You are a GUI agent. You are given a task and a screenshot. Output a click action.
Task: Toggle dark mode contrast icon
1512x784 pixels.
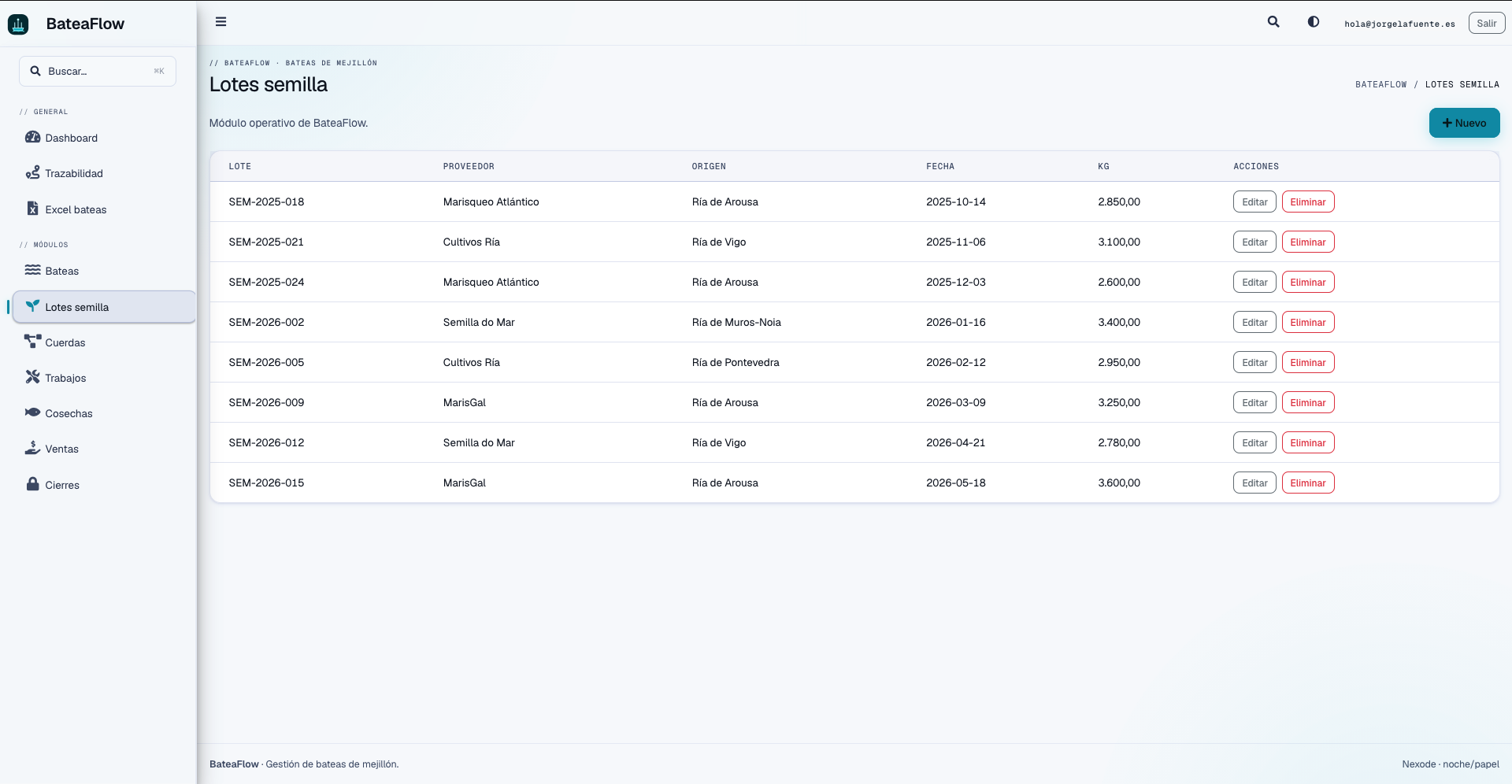pyautogui.click(x=1314, y=22)
